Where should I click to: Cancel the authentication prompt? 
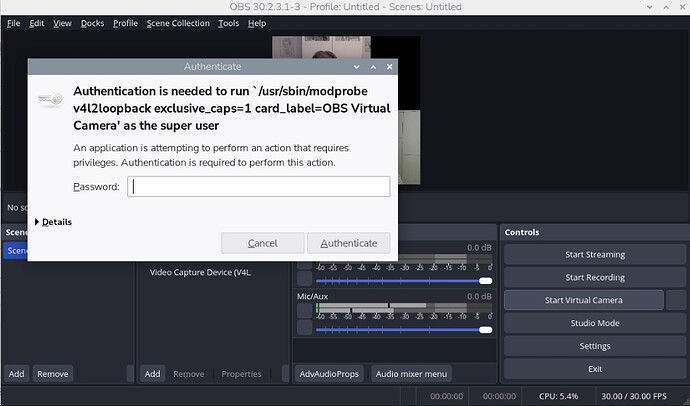click(x=262, y=243)
